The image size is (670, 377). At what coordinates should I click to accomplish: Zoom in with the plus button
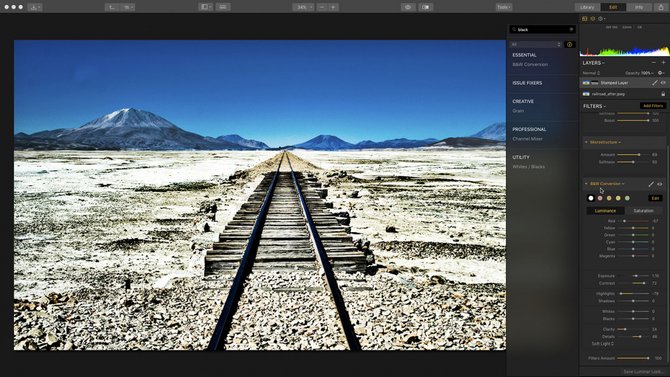click(333, 7)
